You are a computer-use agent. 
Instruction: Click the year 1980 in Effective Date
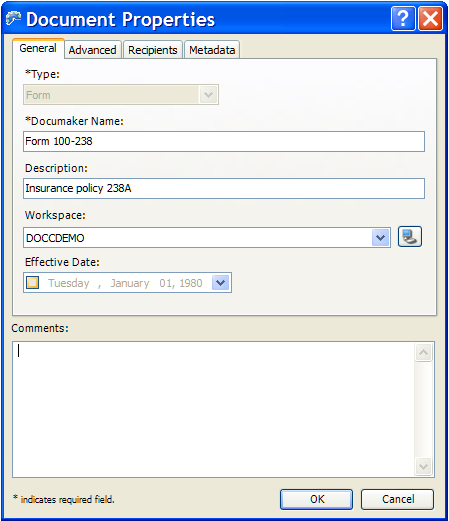coord(191,283)
